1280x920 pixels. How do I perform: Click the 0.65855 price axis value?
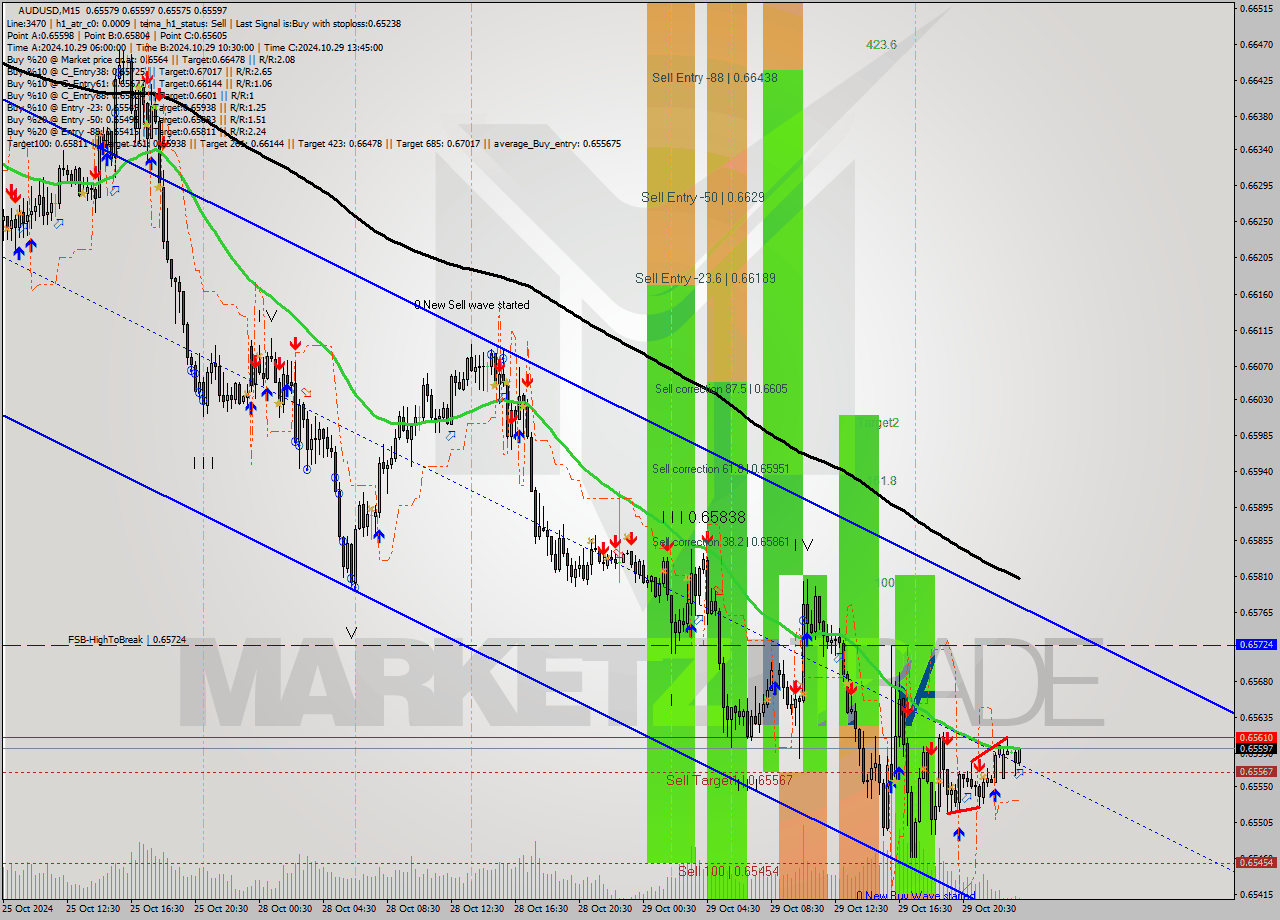[x=1256, y=541]
